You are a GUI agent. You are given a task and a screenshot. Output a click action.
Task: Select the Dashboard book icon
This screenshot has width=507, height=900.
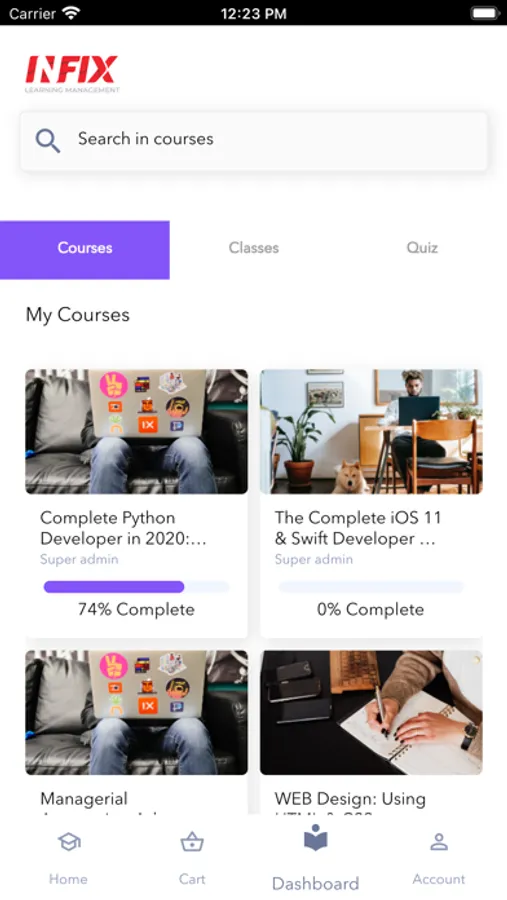pos(315,837)
